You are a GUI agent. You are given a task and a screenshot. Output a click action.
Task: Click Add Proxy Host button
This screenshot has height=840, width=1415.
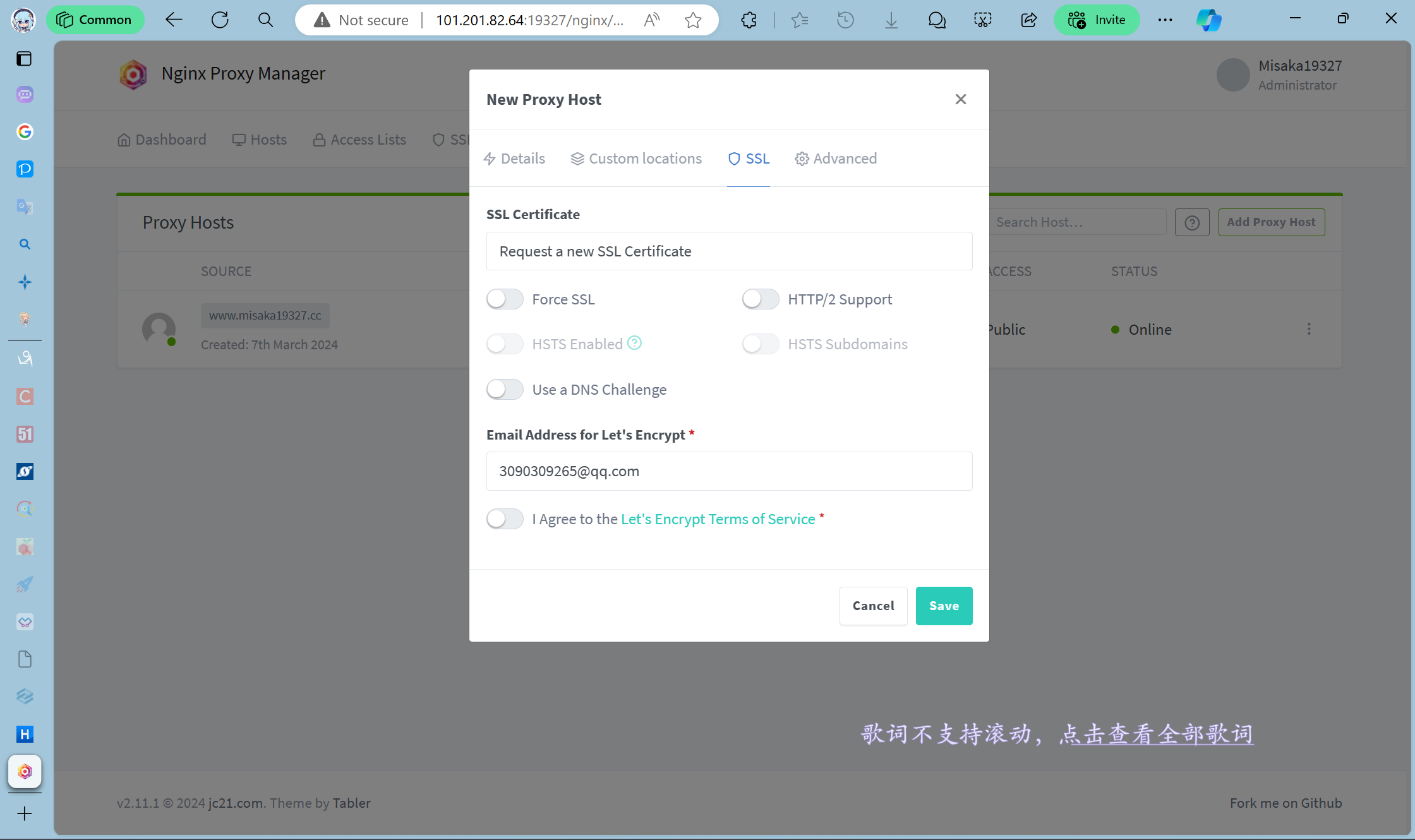tap(1271, 222)
